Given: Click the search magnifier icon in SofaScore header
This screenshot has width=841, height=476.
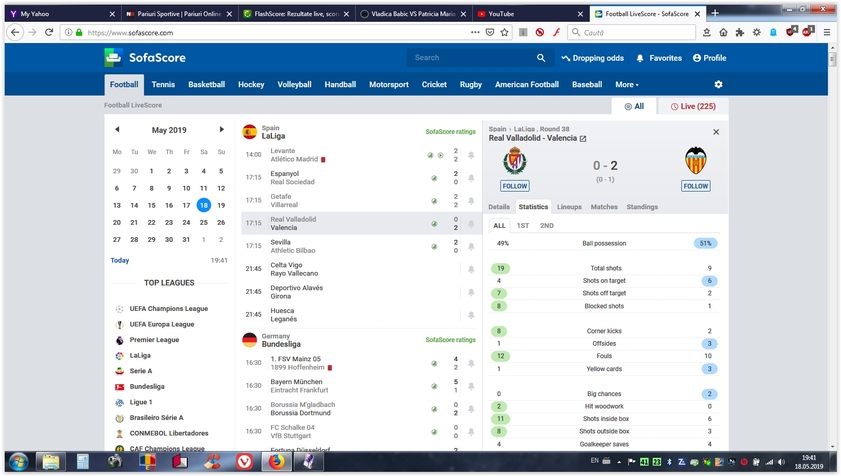Looking at the screenshot, I should tap(541, 58).
